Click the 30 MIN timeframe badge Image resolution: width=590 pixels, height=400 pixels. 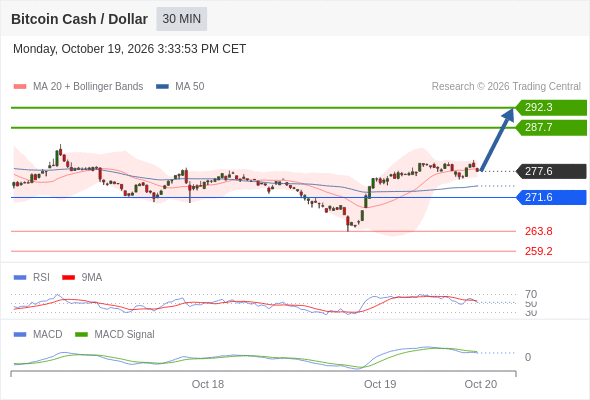tap(181, 19)
